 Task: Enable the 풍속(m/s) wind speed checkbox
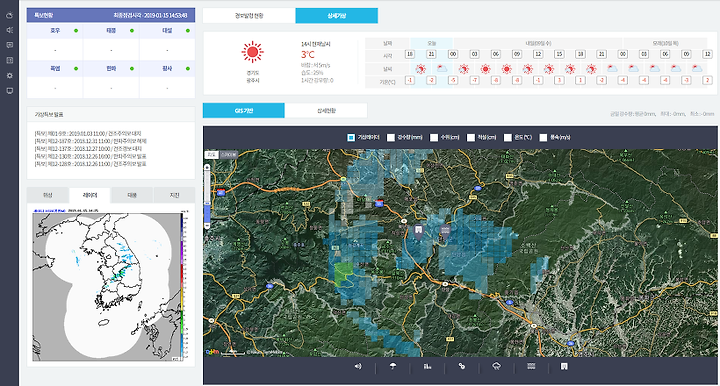(543, 137)
